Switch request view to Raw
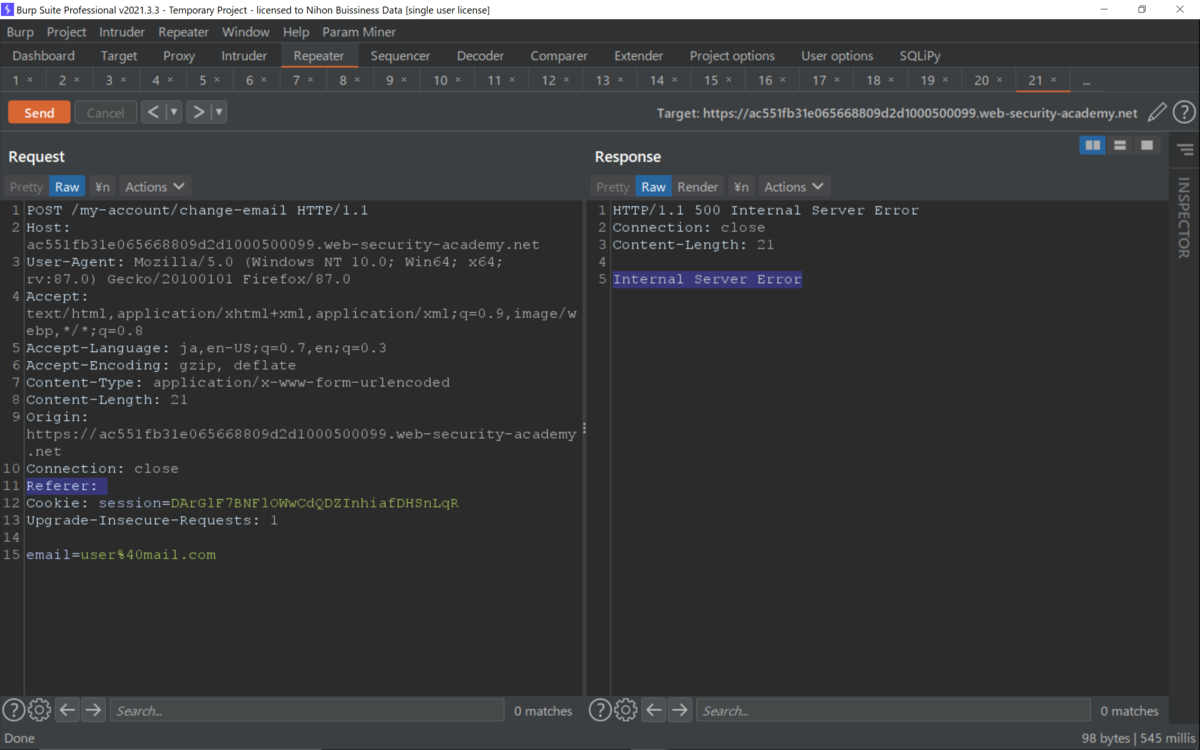Viewport: 1200px width, 750px height. click(67, 187)
